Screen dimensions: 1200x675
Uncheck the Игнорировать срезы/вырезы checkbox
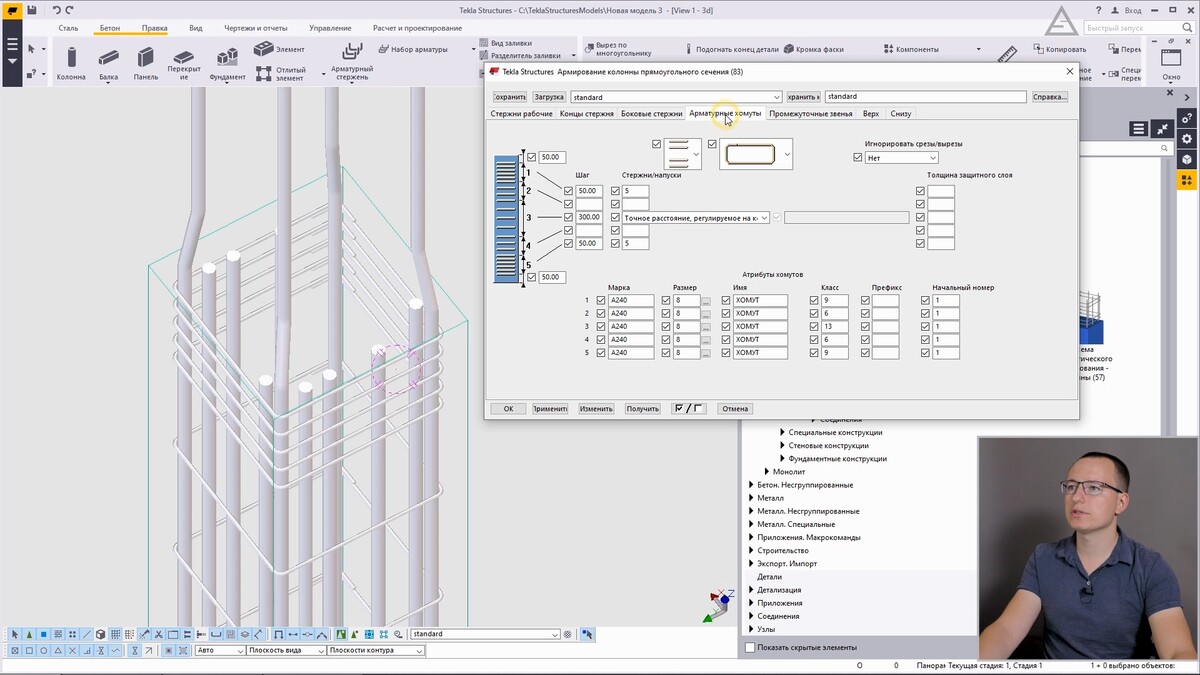pos(858,158)
